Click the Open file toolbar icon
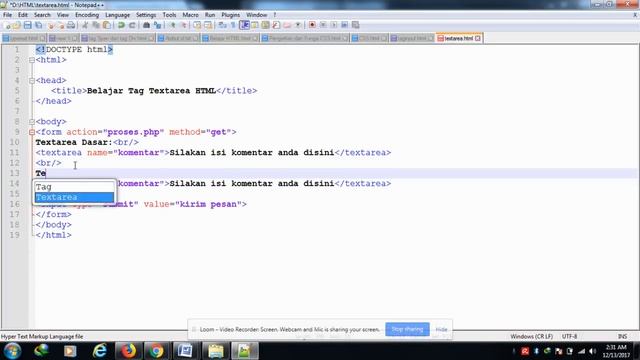640x360 pixels. point(17,25)
